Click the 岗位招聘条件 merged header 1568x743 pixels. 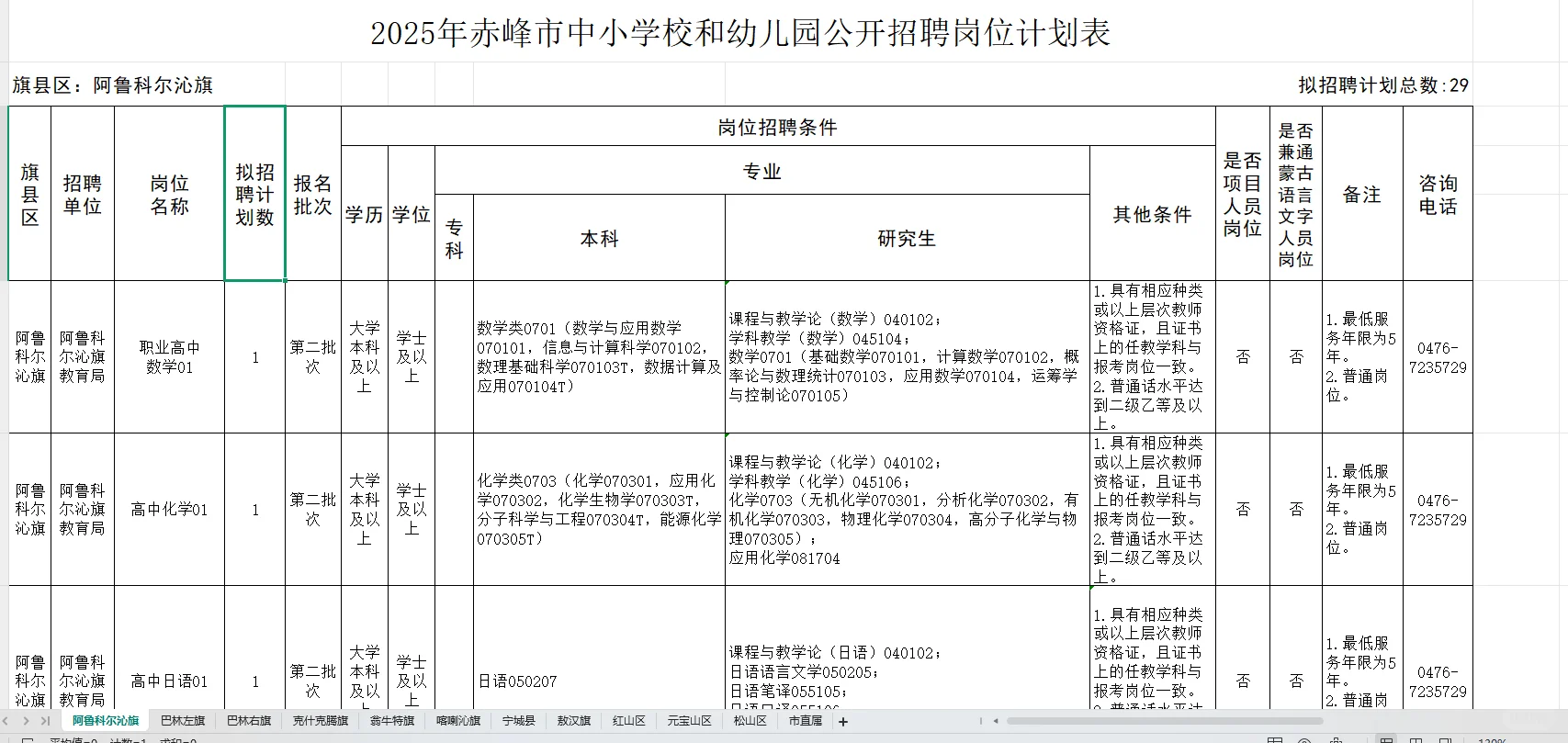(x=778, y=127)
